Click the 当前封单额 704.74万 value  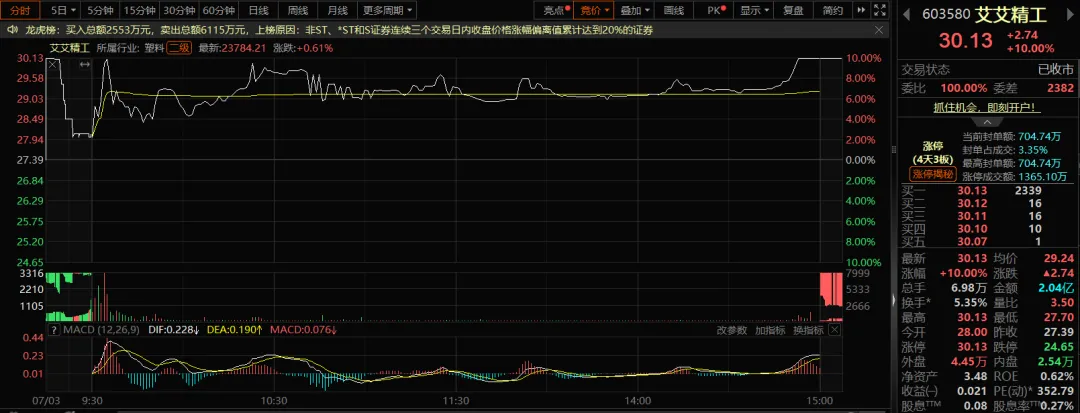(x=1040, y=137)
